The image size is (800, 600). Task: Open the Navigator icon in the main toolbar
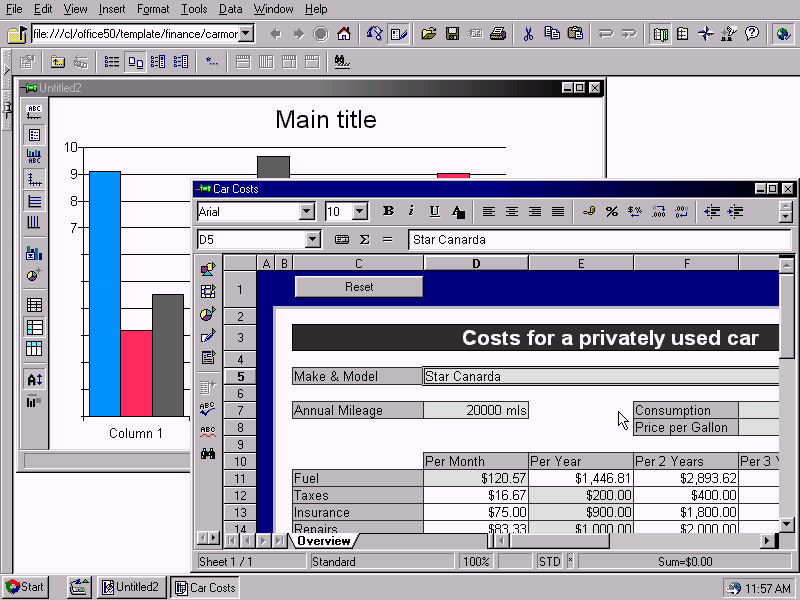click(705, 33)
